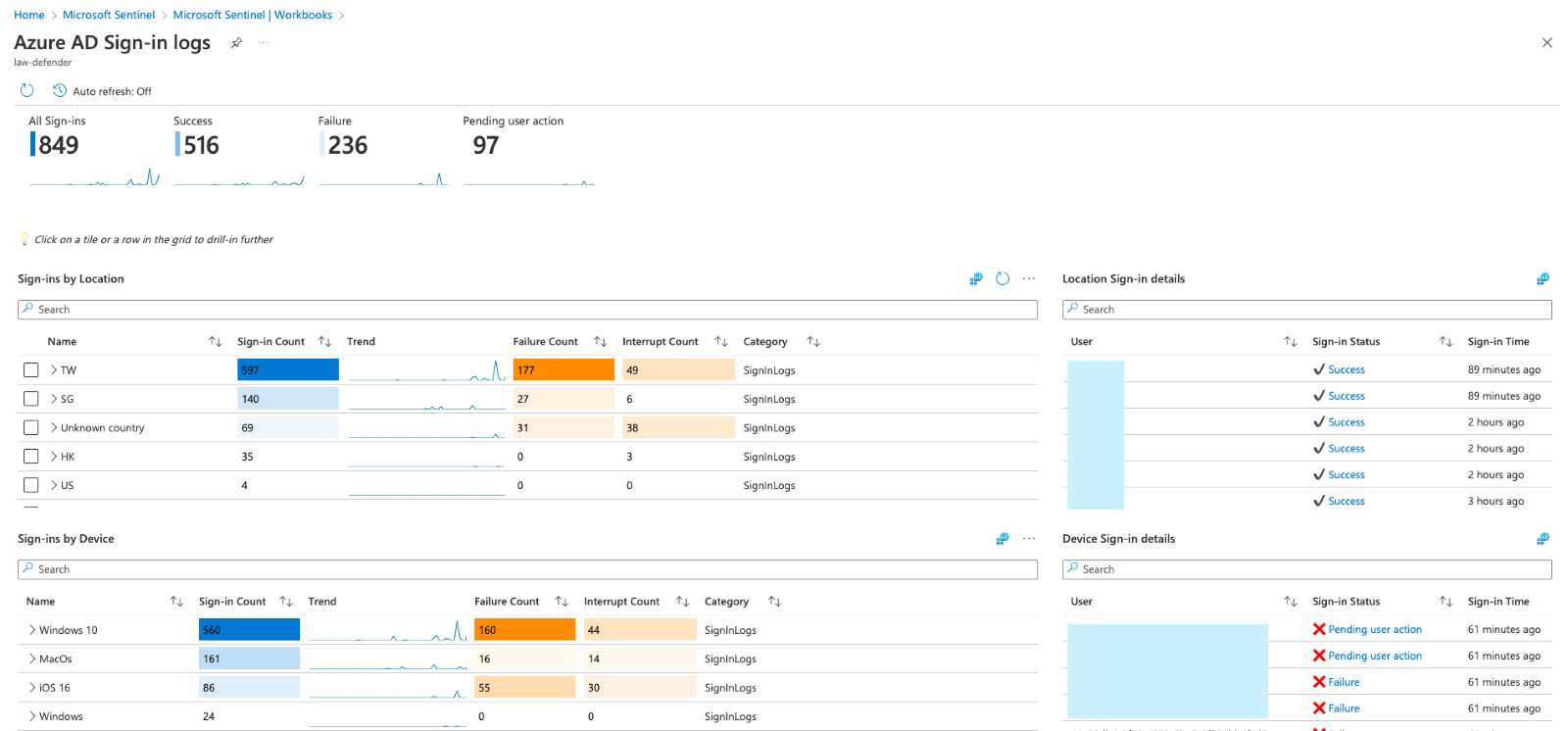Open more options for Sign-ins by Device
The height and width of the screenshot is (731, 1568).
pyautogui.click(x=1029, y=538)
